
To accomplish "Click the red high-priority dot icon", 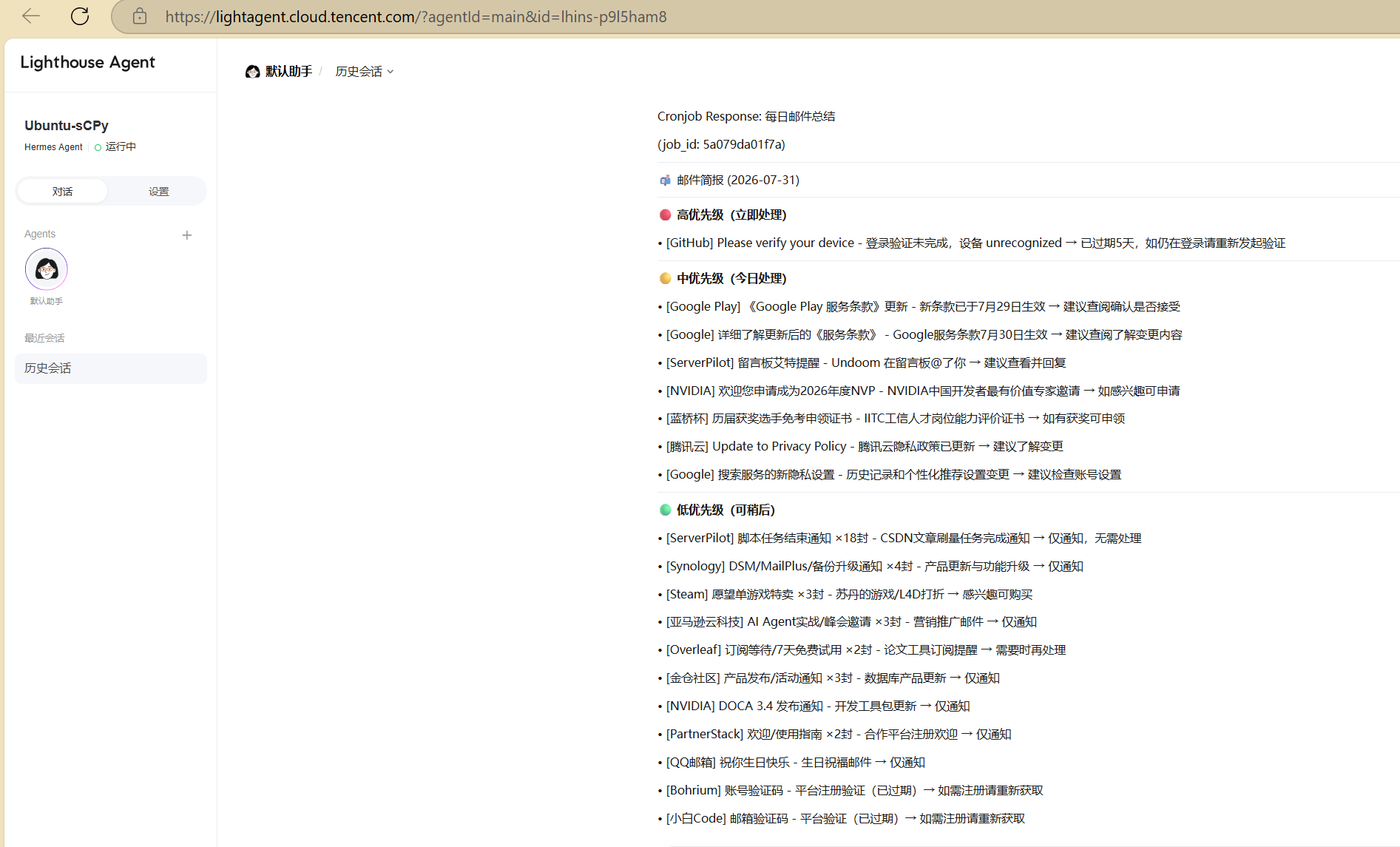I will coord(666,215).
